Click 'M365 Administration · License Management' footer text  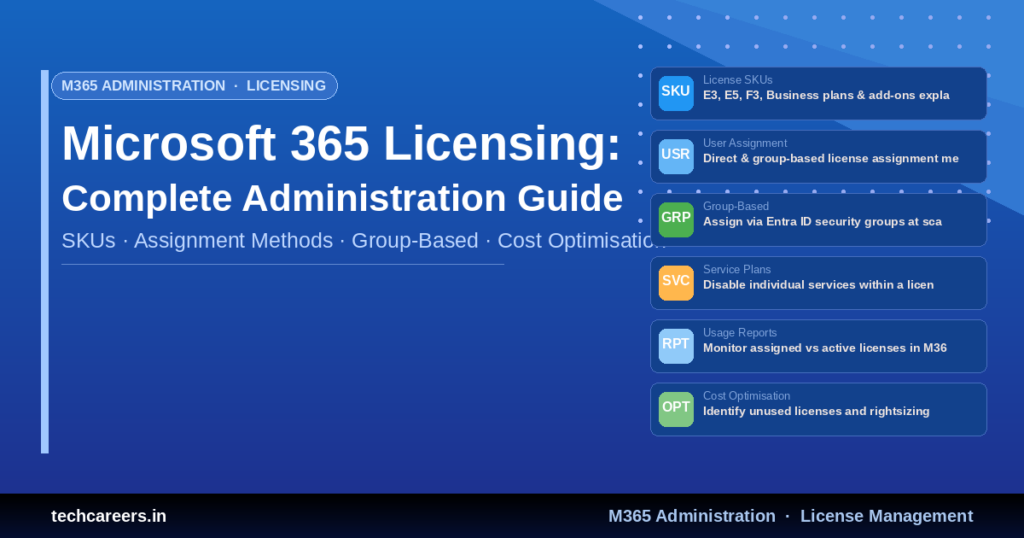[x=790, y=516]
